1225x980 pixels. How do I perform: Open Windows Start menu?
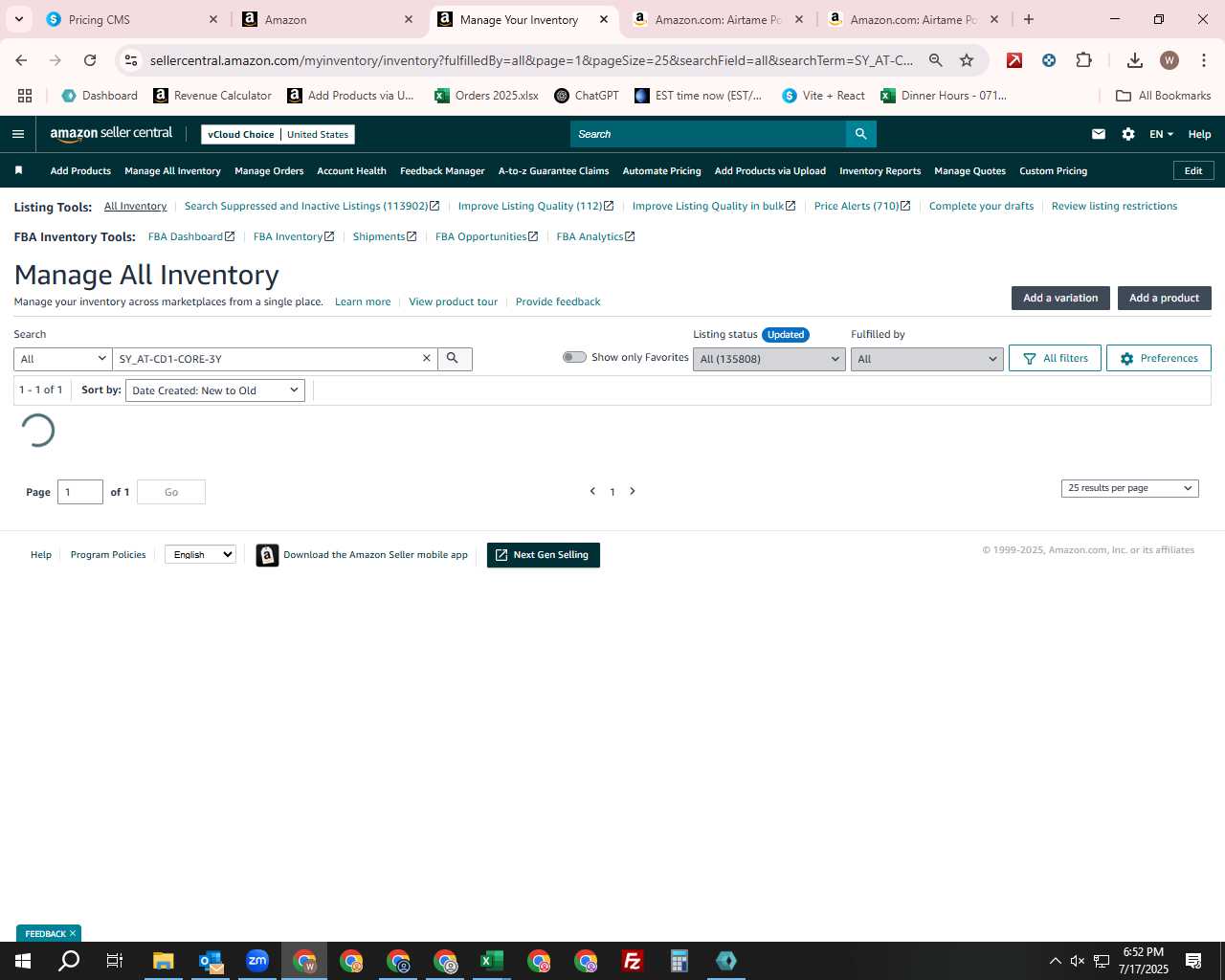(23, 961)
